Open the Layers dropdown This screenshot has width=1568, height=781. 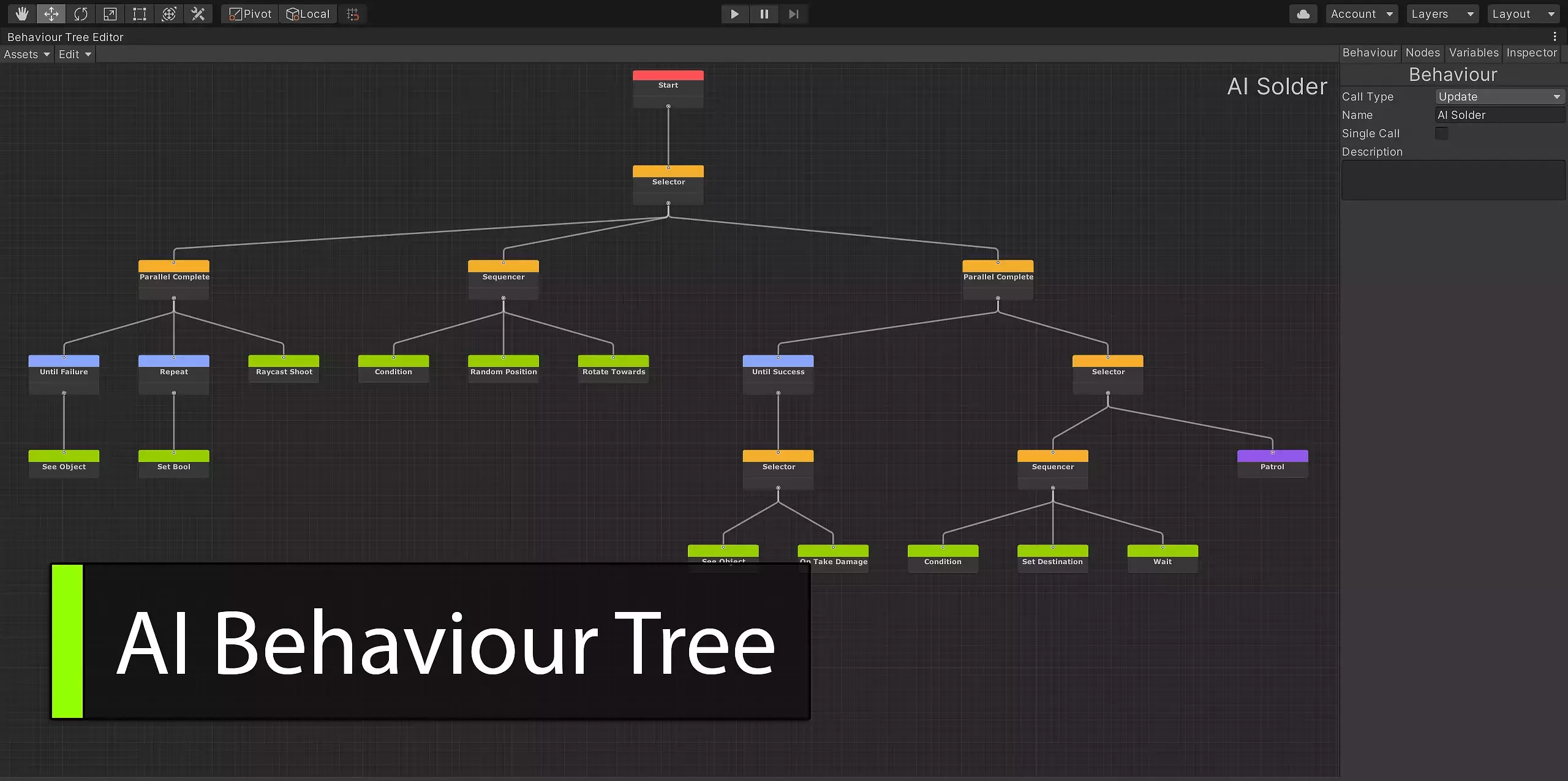coord(1442,13)
